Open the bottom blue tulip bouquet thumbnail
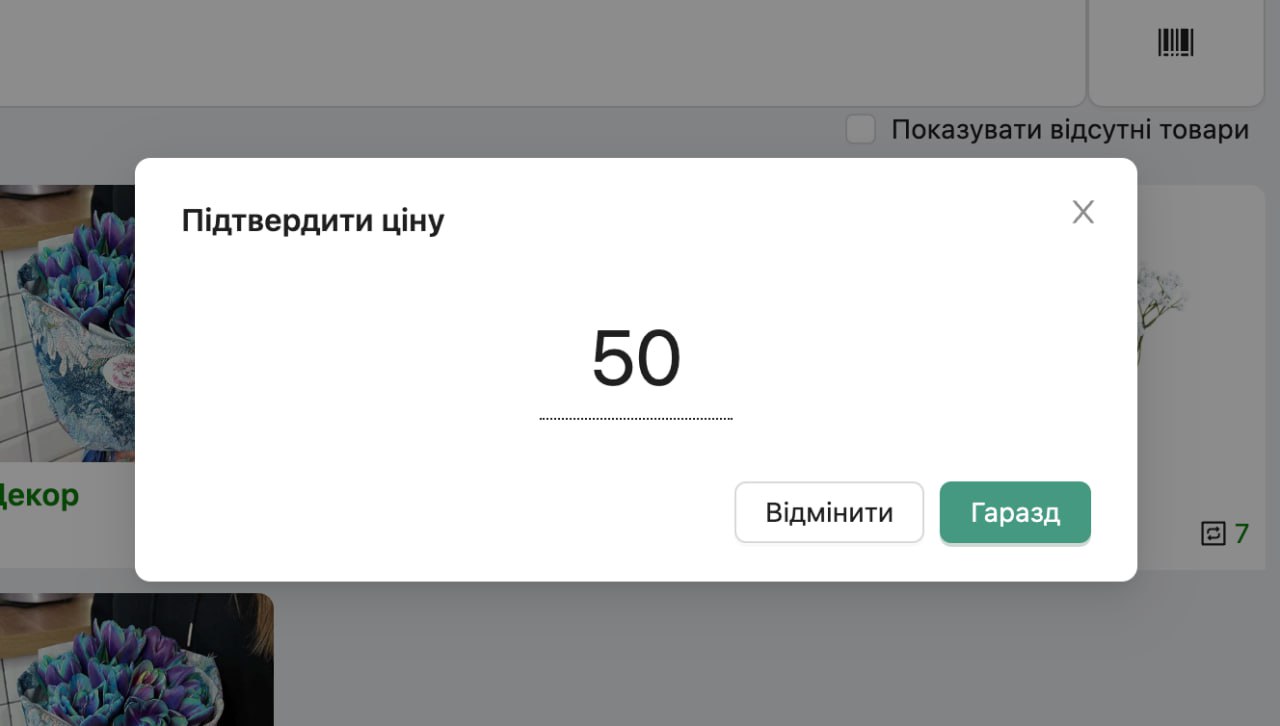Viewport: 1280px width, 726px height. 136,659
